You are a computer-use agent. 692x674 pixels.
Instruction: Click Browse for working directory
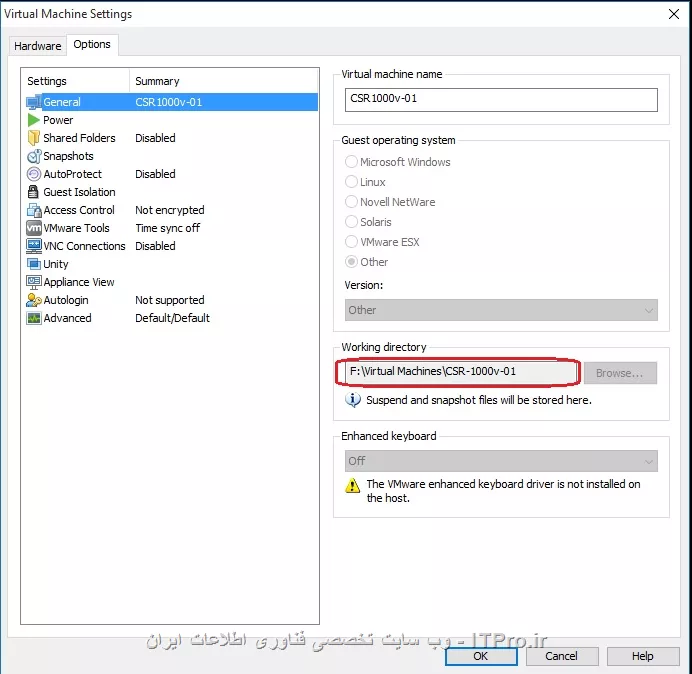(620, 373)
